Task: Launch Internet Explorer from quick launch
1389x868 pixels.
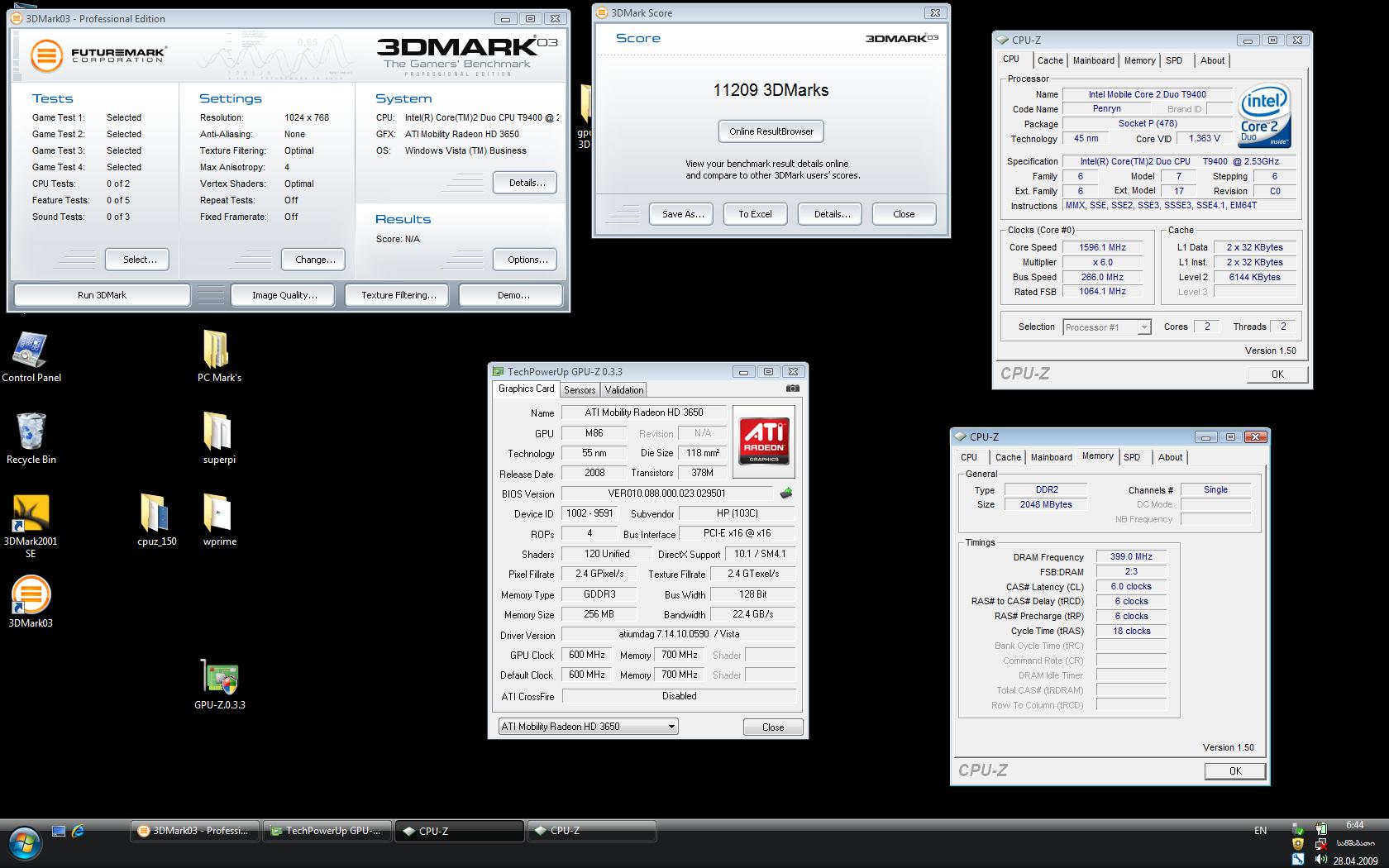Action: 79,831
